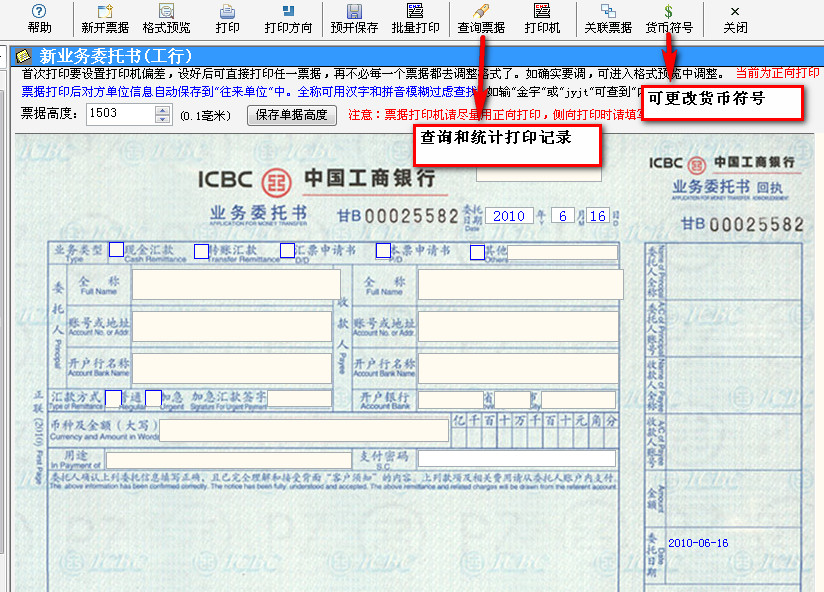The image size is (824, 592).
Task: Click the 其他 Others text field
Action: [562, 253]
